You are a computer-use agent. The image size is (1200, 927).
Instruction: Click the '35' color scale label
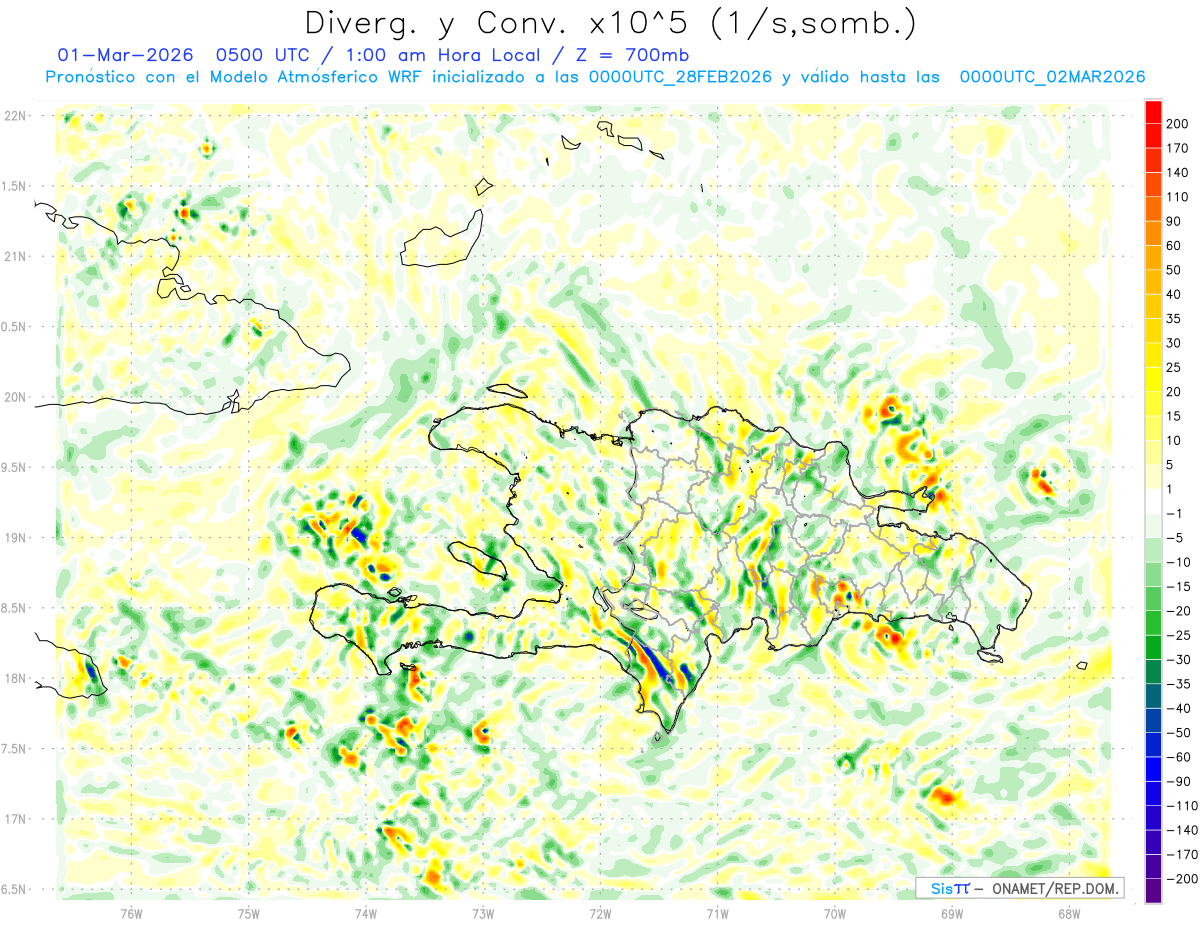point(1174,318)
